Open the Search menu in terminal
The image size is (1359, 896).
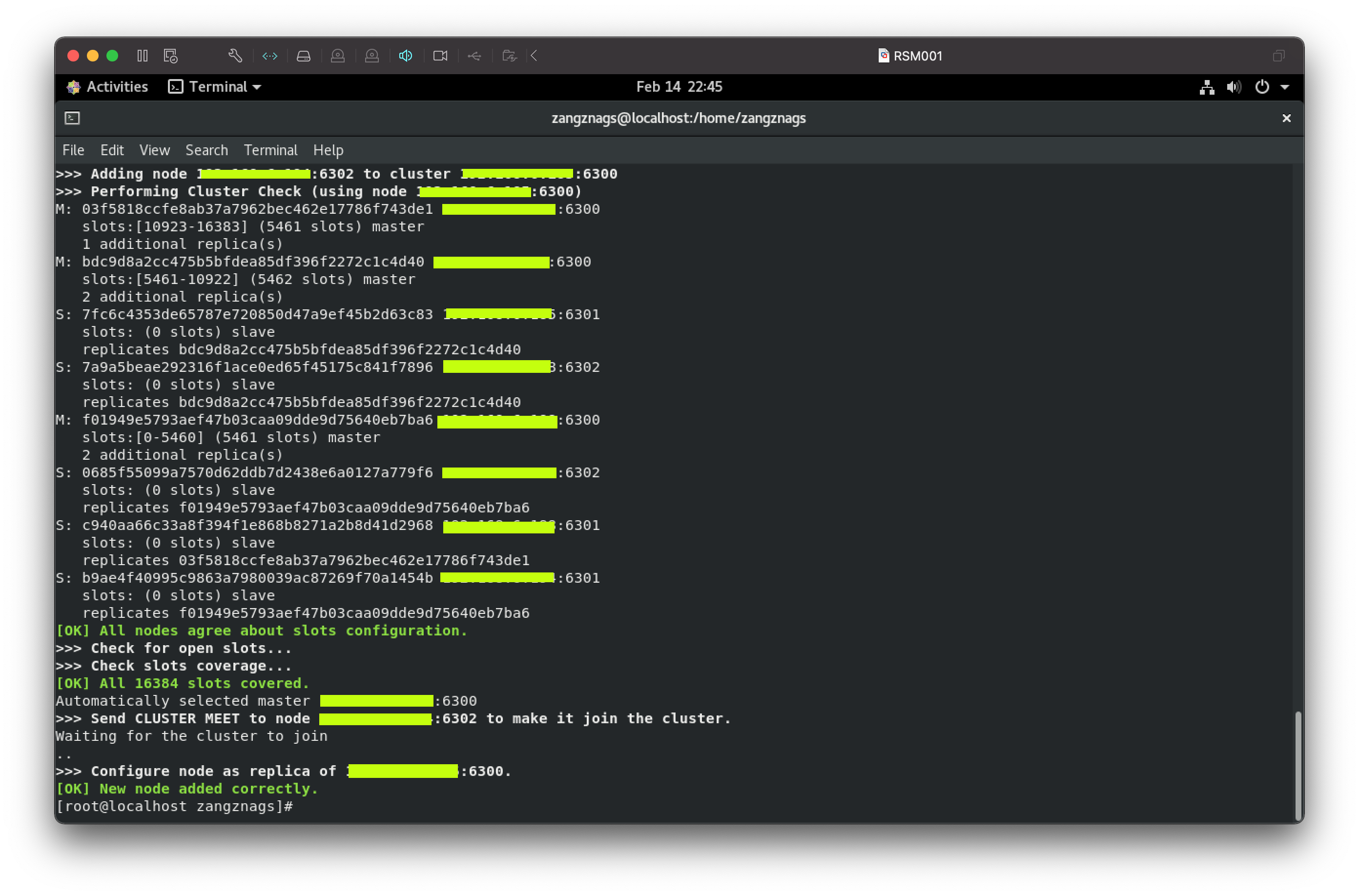(206, 150)
